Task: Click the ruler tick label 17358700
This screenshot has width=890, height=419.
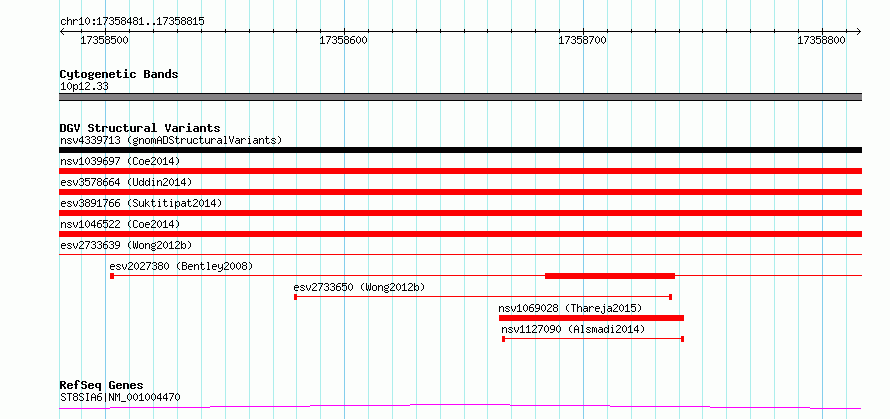Action: (582, 40)
